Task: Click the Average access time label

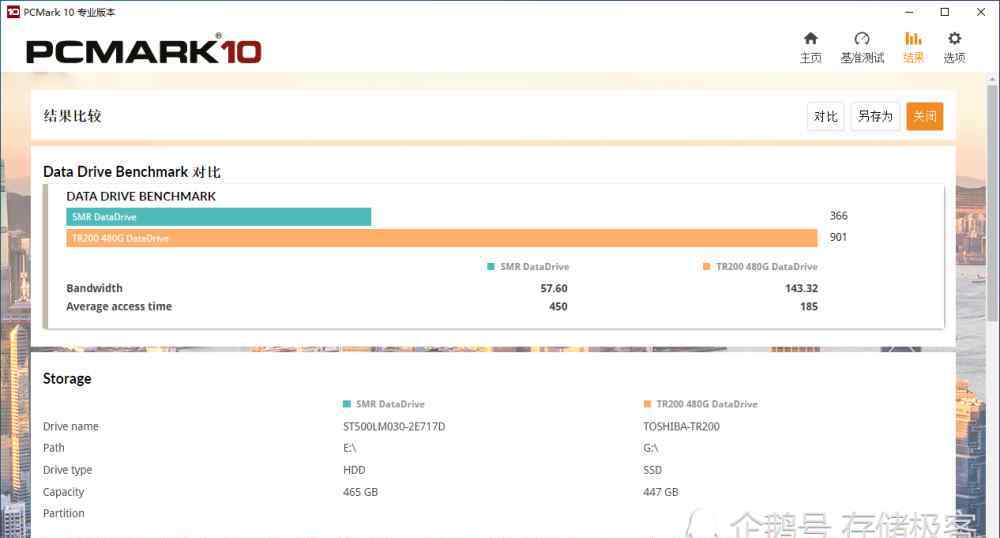Action: [119, 307]
